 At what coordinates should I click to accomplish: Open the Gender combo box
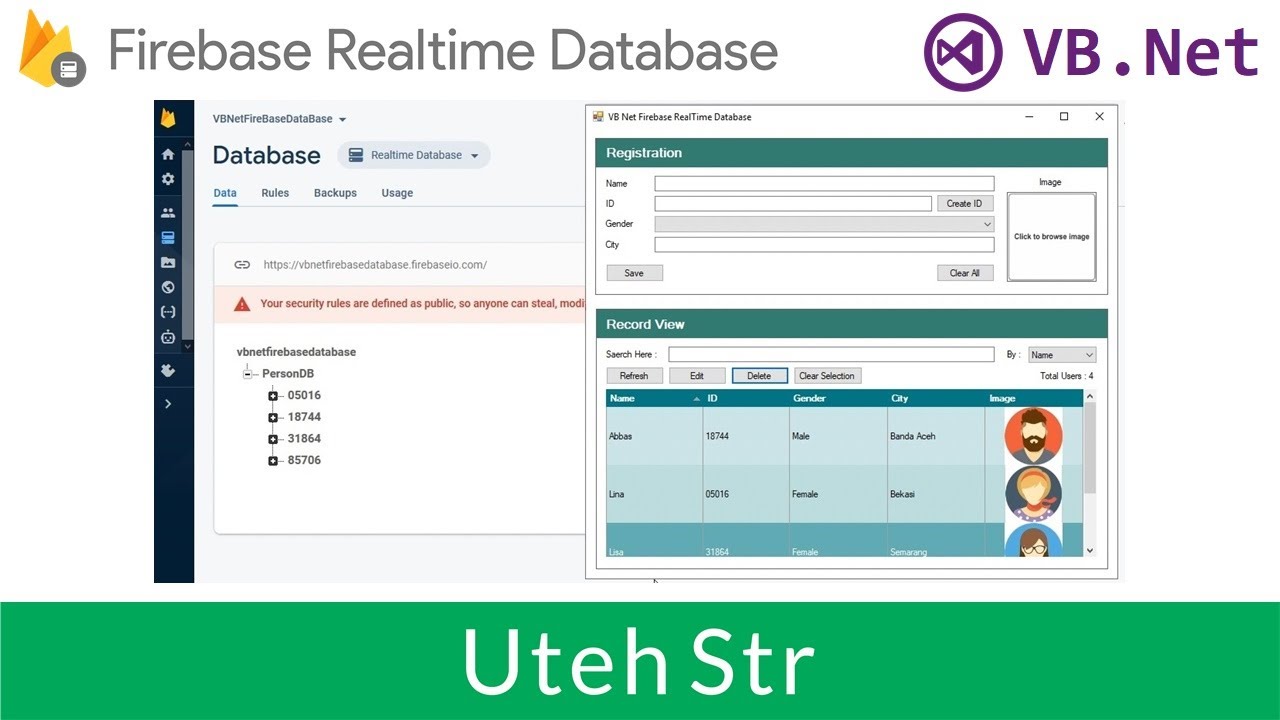pyautogui.click(x=824, y=224)
